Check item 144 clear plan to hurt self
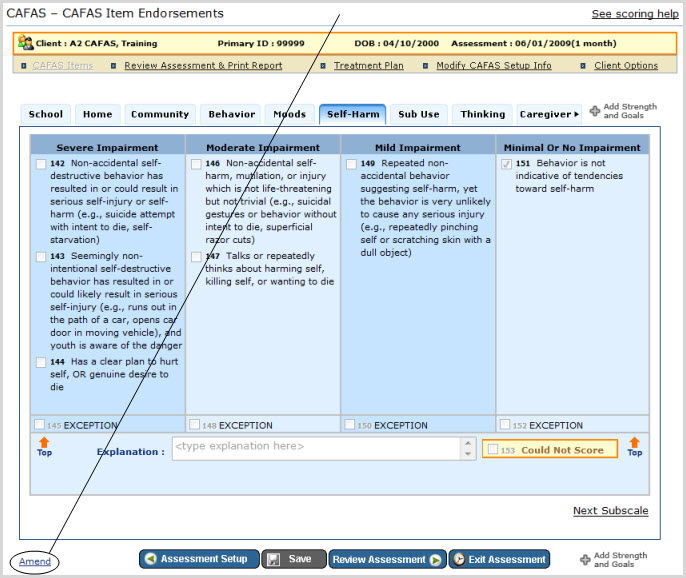This screenshot has width=686, height=578. [41, 362]
